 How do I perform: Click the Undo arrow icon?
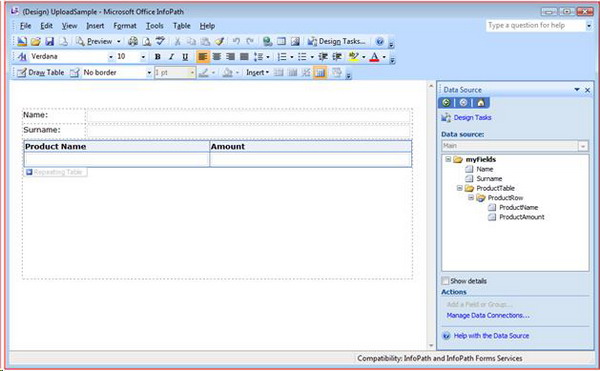pyautogui.click(x=236, y=41)
